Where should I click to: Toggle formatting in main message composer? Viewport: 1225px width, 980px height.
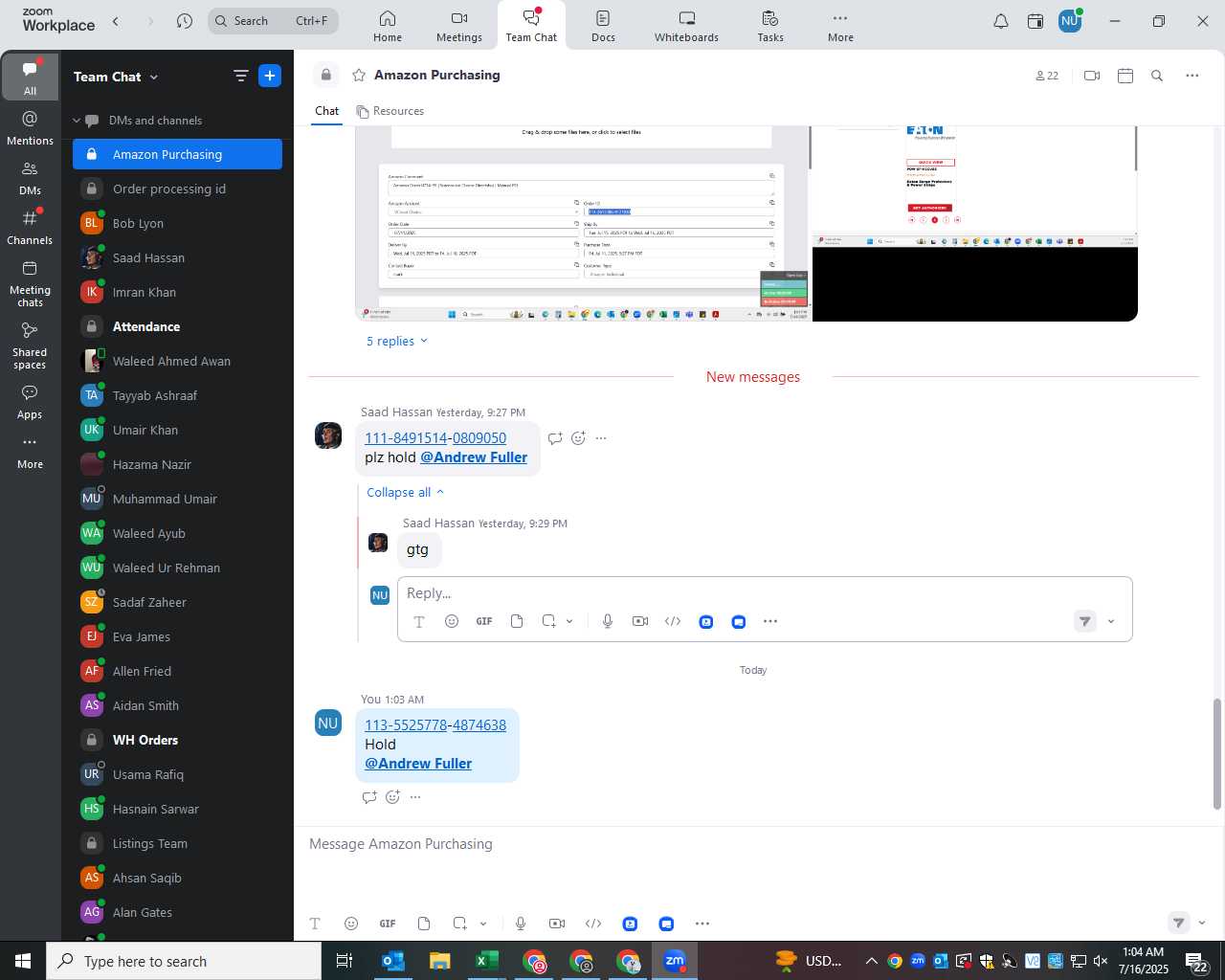[315, 924]
